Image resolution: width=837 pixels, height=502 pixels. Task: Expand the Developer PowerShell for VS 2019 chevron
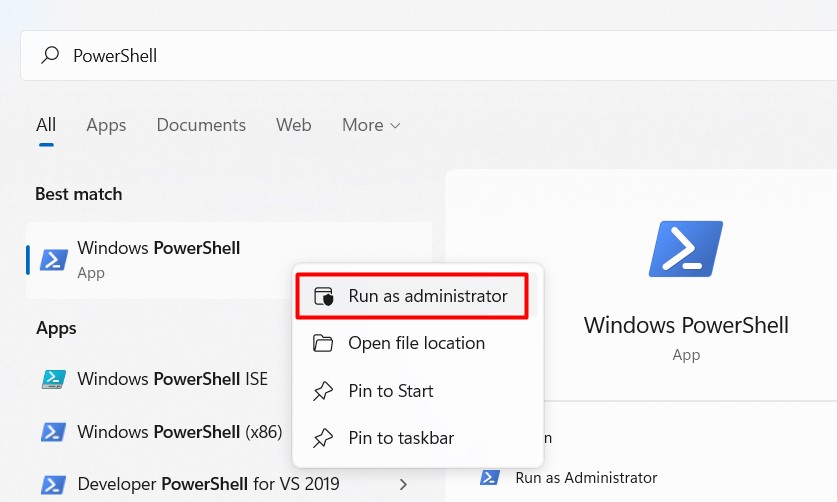click(x=404, y=484)
